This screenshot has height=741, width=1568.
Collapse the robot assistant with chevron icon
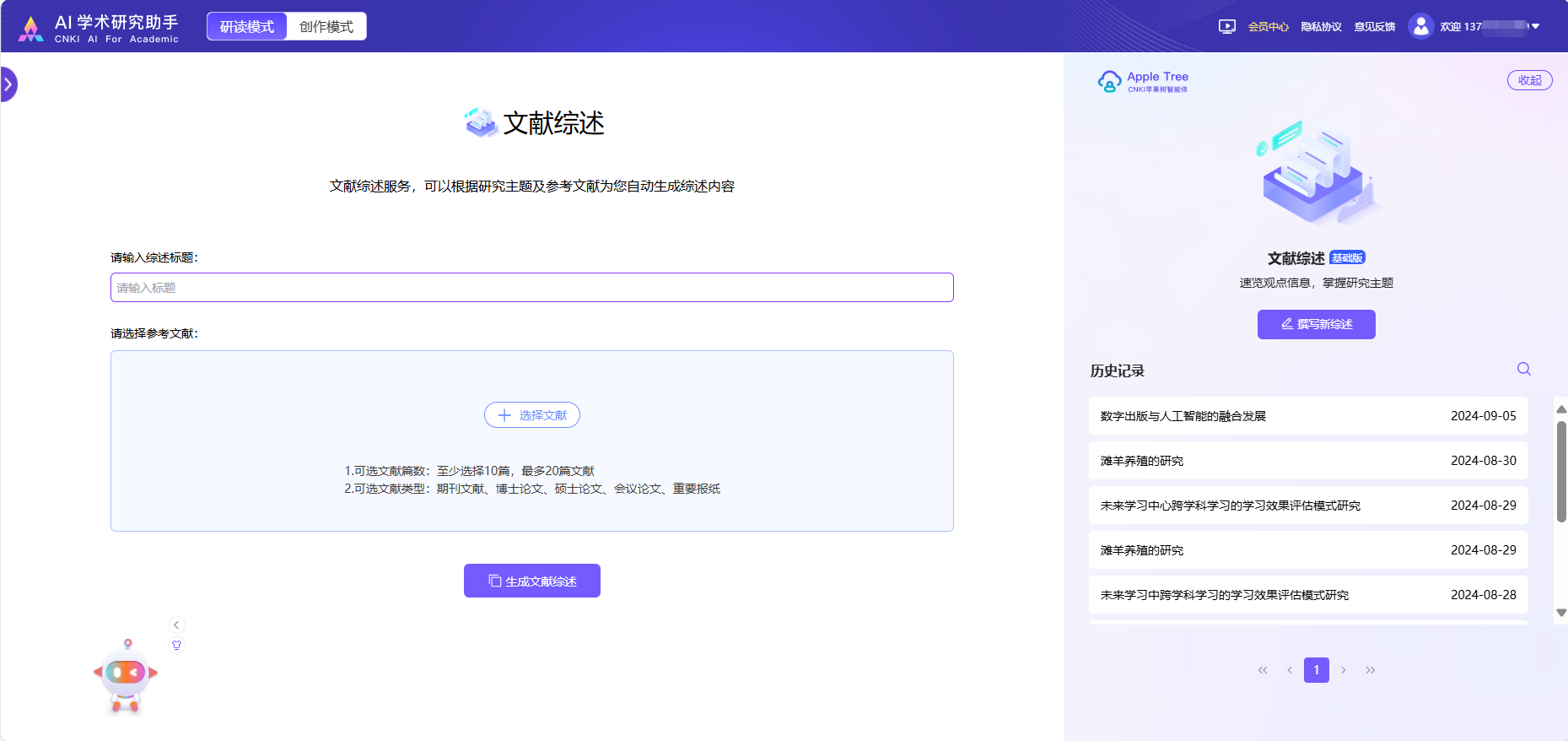[x=176, y=625]
